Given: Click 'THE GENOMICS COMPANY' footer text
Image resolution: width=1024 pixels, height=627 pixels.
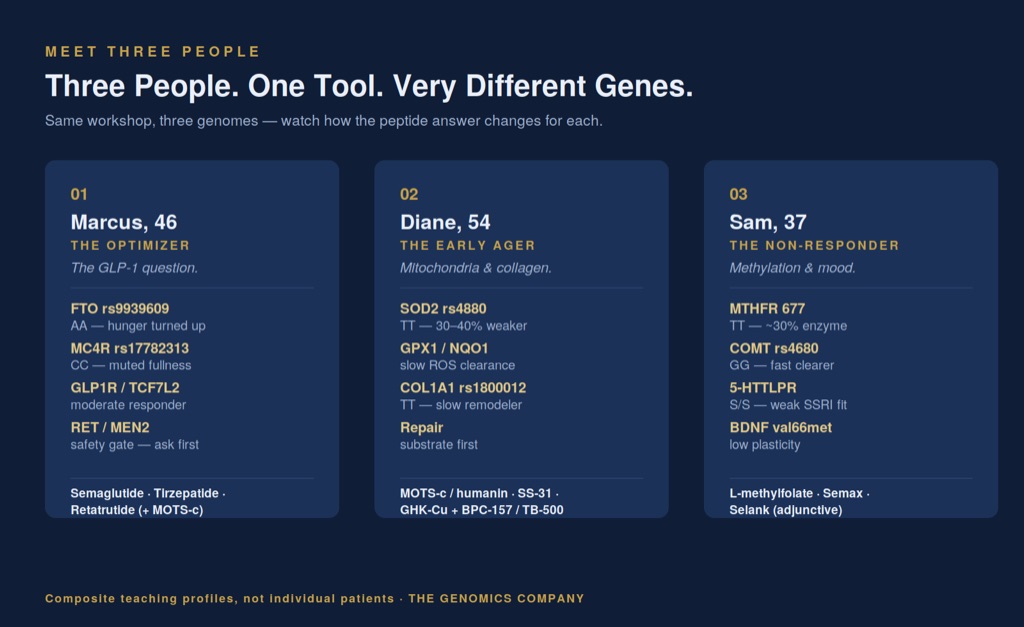Looking at the screenshot, I should tap(496, 598).
